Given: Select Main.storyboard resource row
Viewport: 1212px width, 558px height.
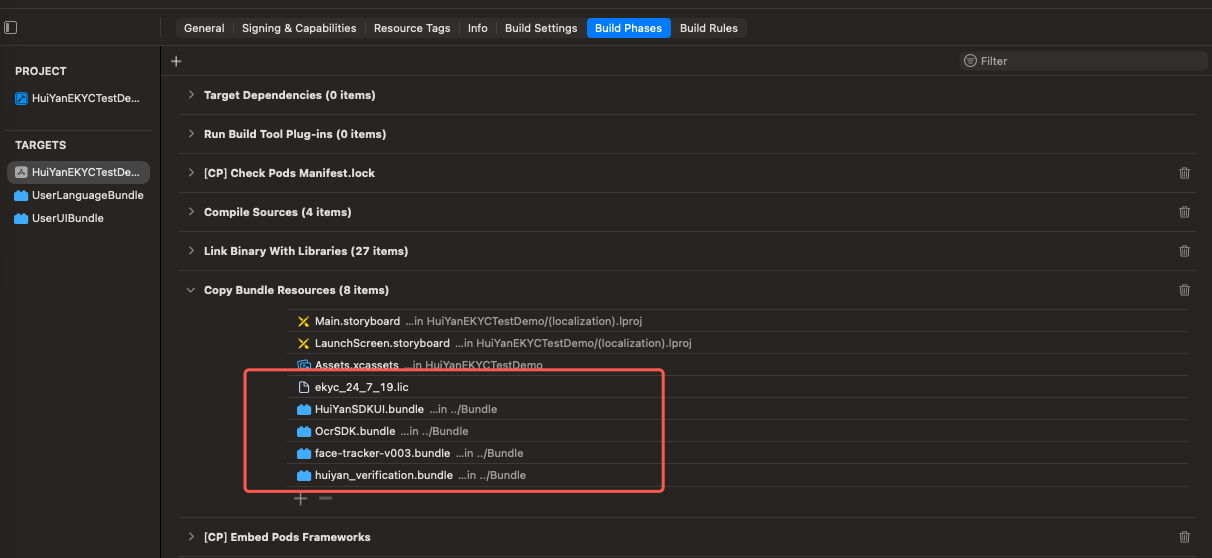Looking at the screenshot, I should coord(738,321).
